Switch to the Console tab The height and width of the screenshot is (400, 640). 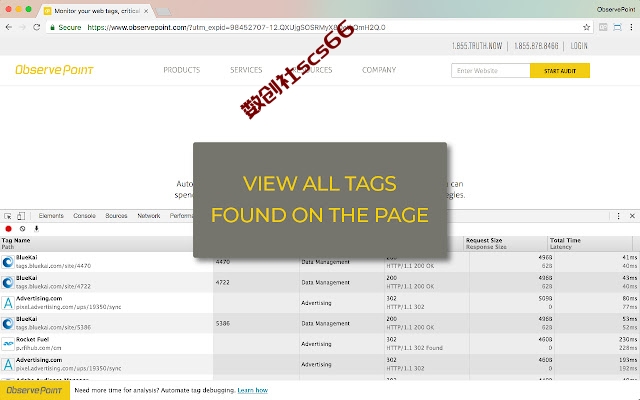click(x=84, y=216)
